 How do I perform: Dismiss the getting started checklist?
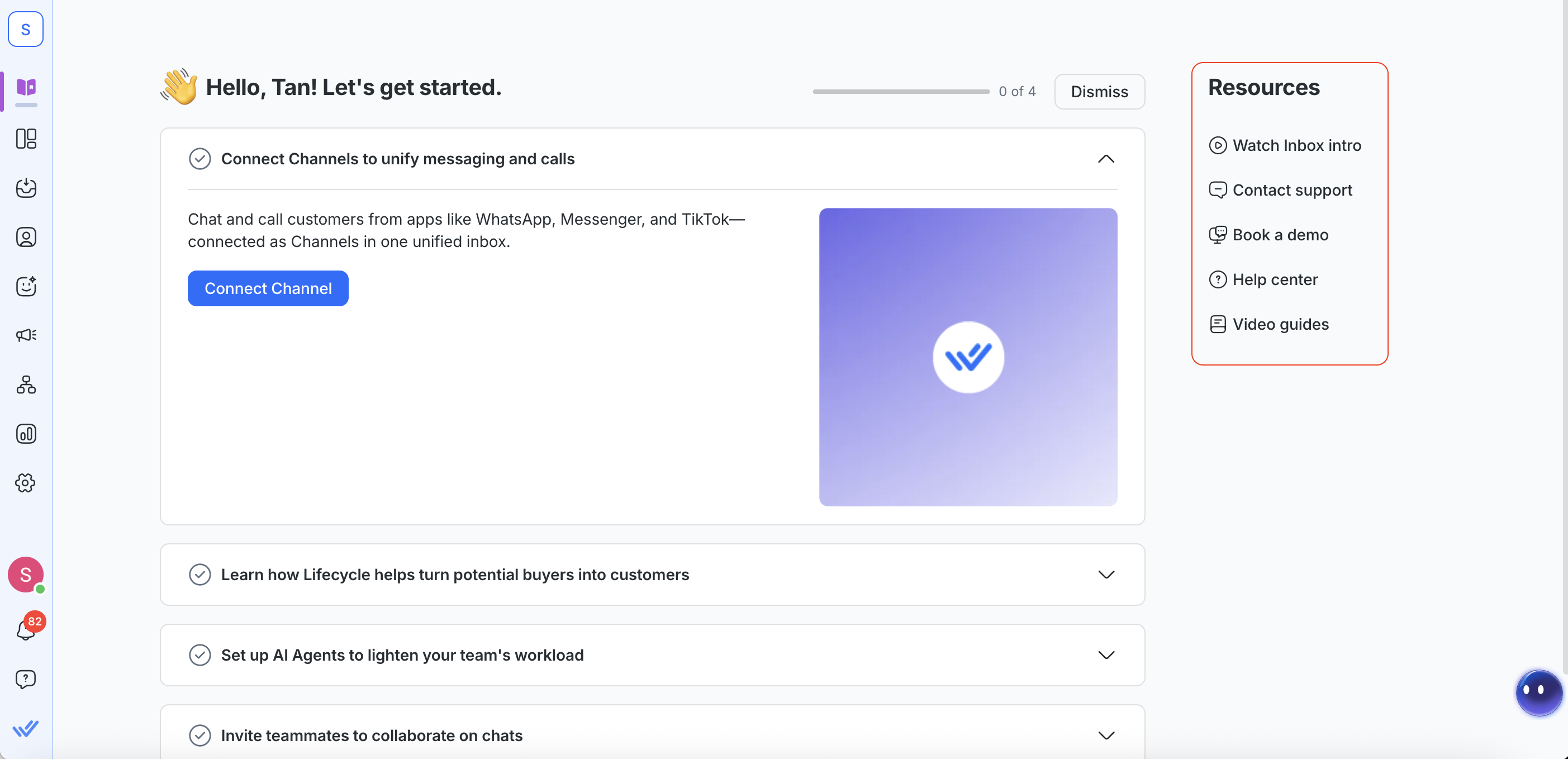click(x=1099, y=92)
